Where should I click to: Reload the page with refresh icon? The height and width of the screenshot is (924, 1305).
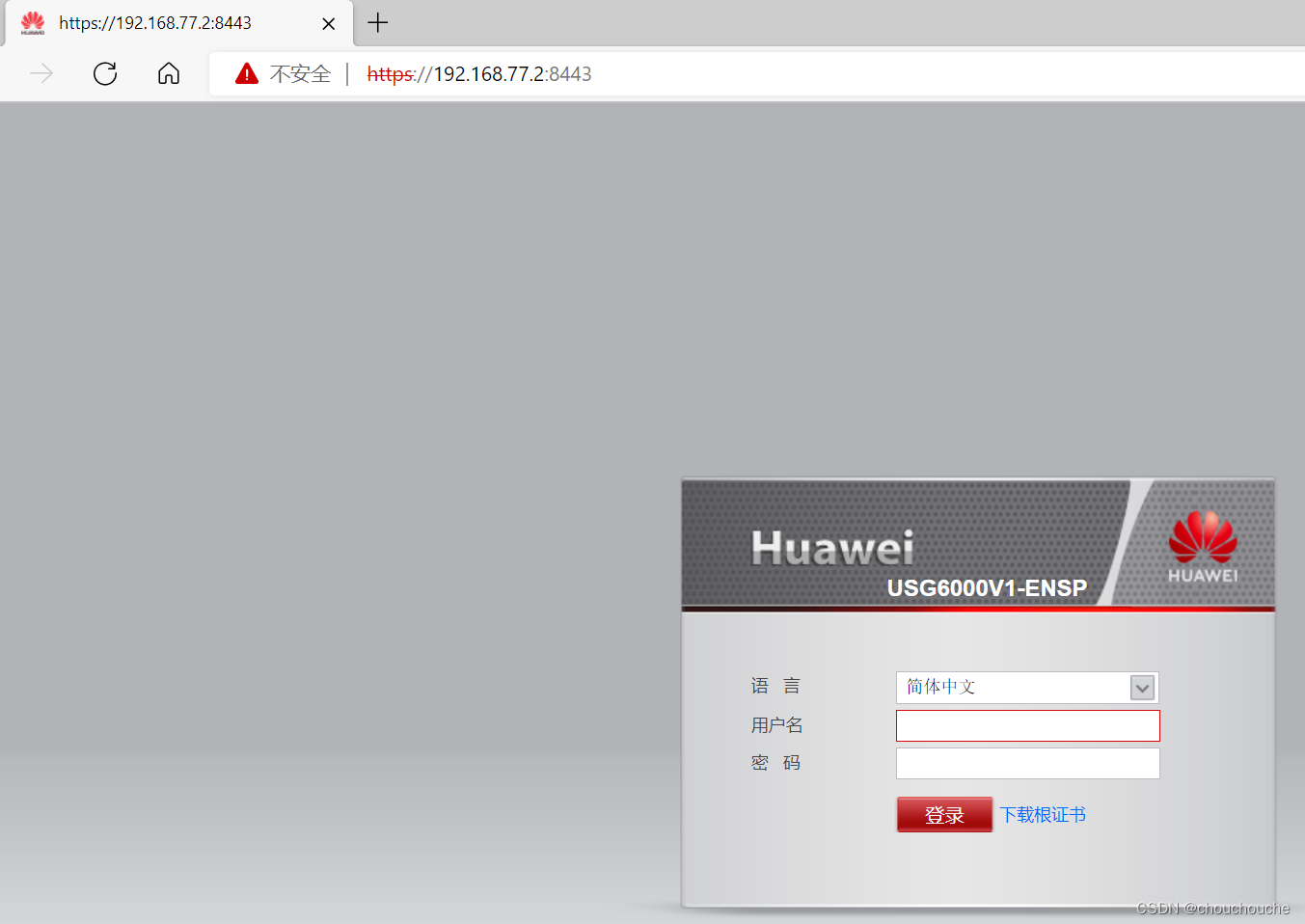(x=105, y=73)
